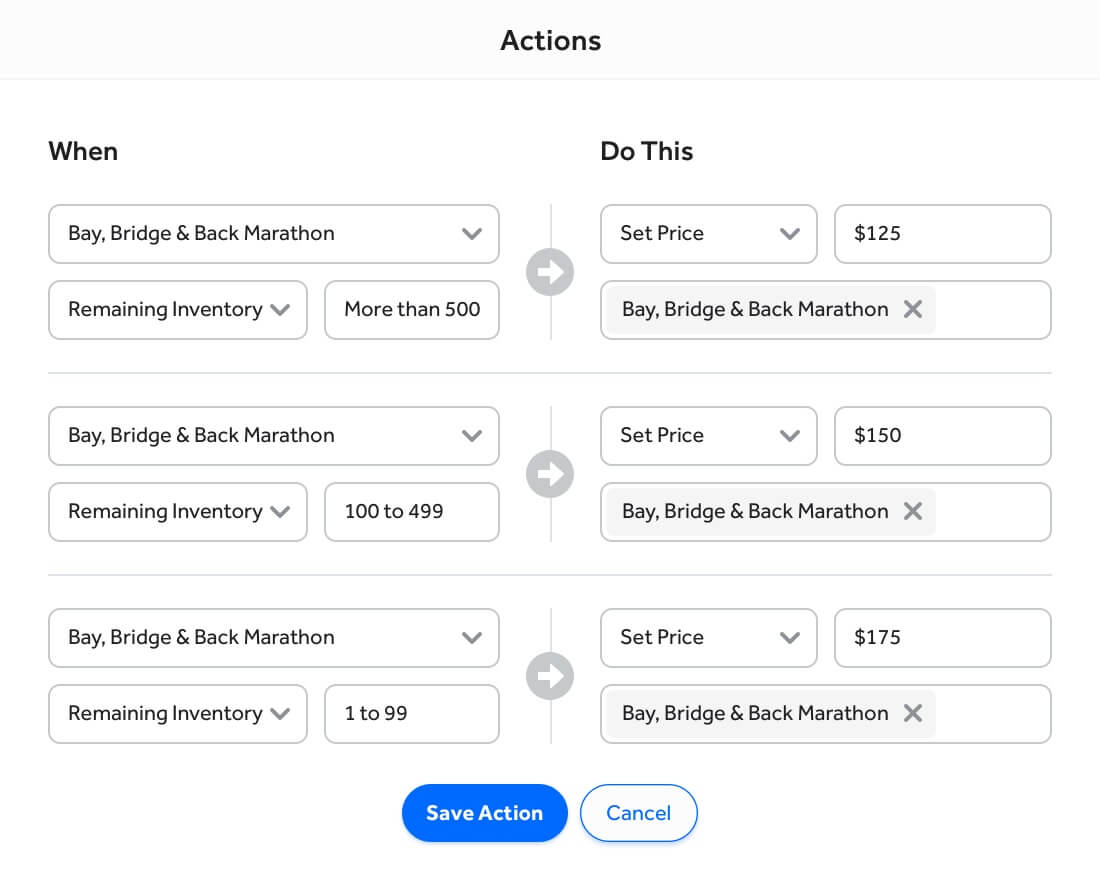Select the $150 price field
This screenshot has height=890, width=1100.
pos(942,436)
